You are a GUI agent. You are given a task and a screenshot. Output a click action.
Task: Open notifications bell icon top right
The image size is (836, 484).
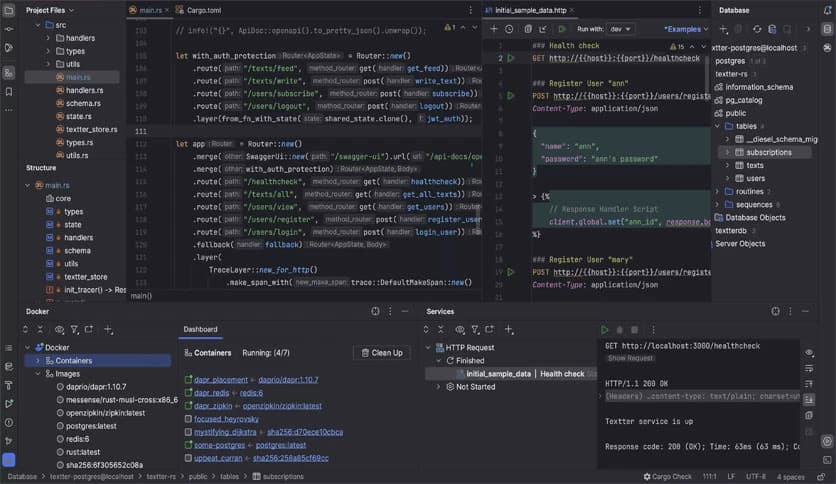click(827, 10)
